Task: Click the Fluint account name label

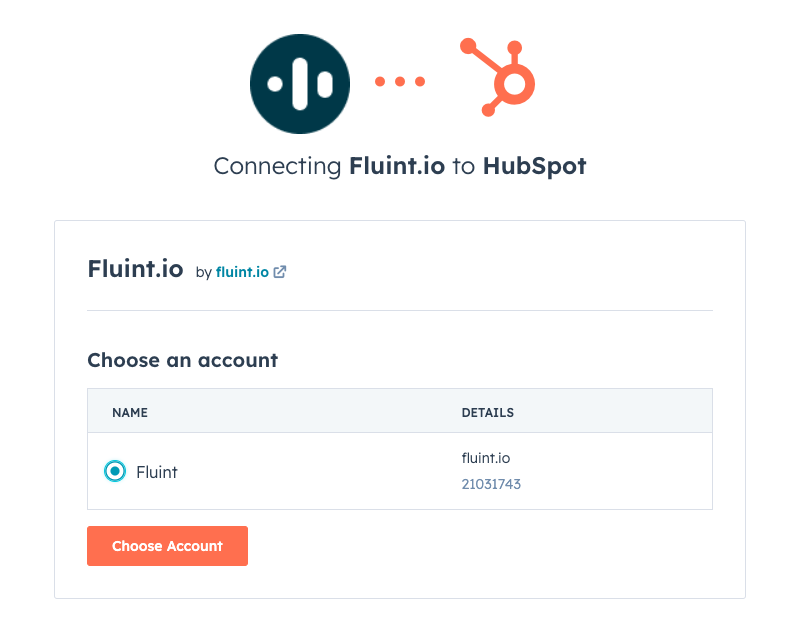Action: point(157,472)
